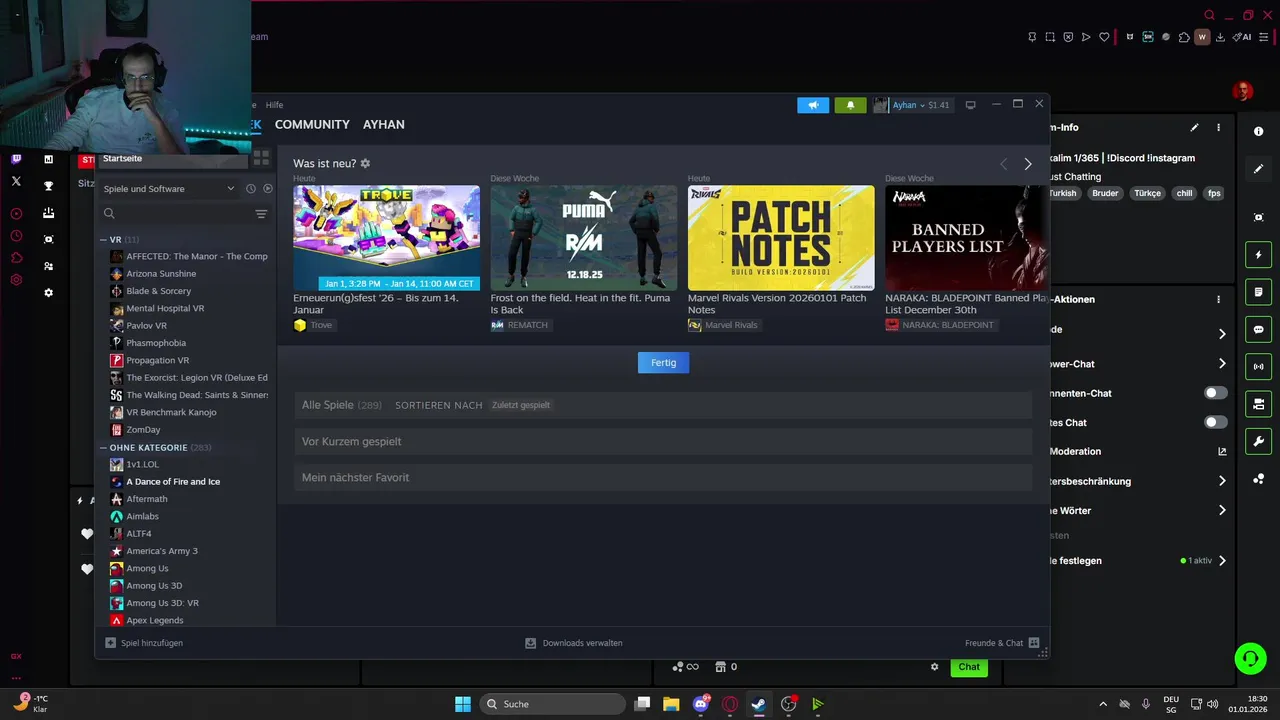This screenshot has width=1280, height=720.
Task: Click 'Spiel hinzufügen' at bottom
Action: (144, 643)
